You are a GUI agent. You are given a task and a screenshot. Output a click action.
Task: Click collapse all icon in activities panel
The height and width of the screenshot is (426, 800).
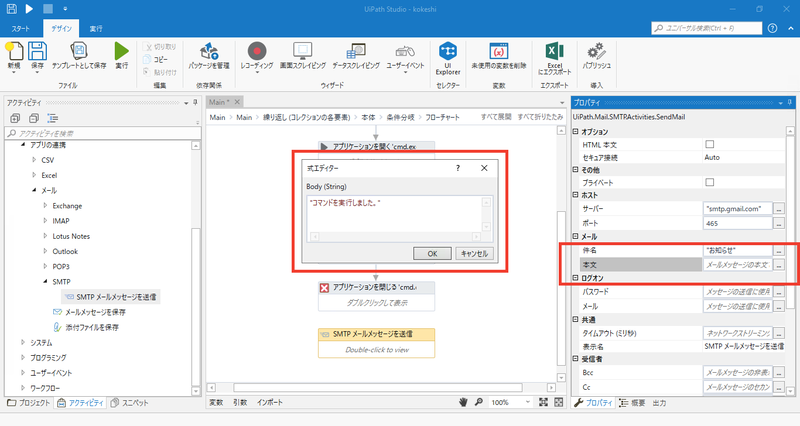[34, 118]
